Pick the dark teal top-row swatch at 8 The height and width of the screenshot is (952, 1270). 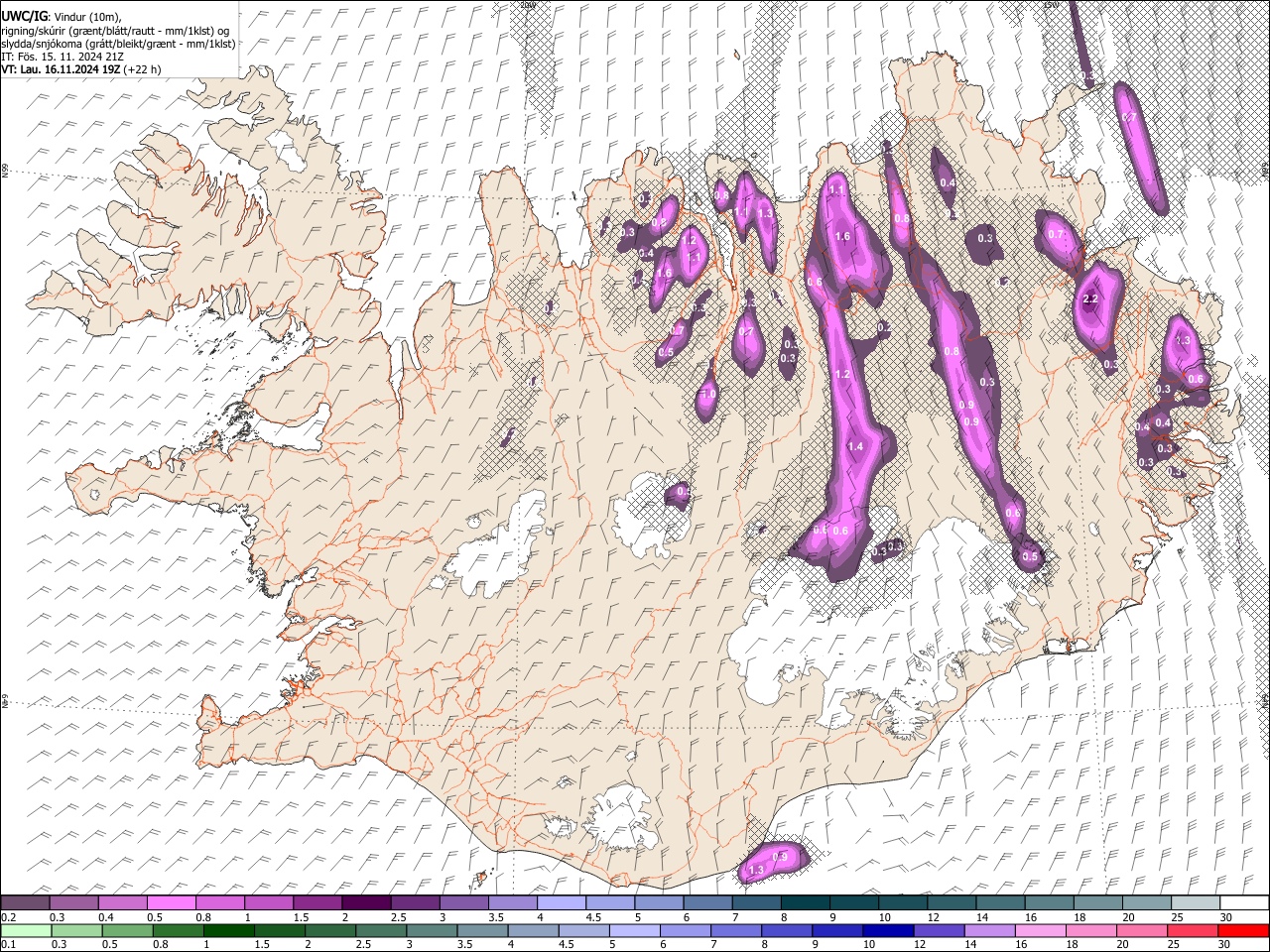(806, 902)
